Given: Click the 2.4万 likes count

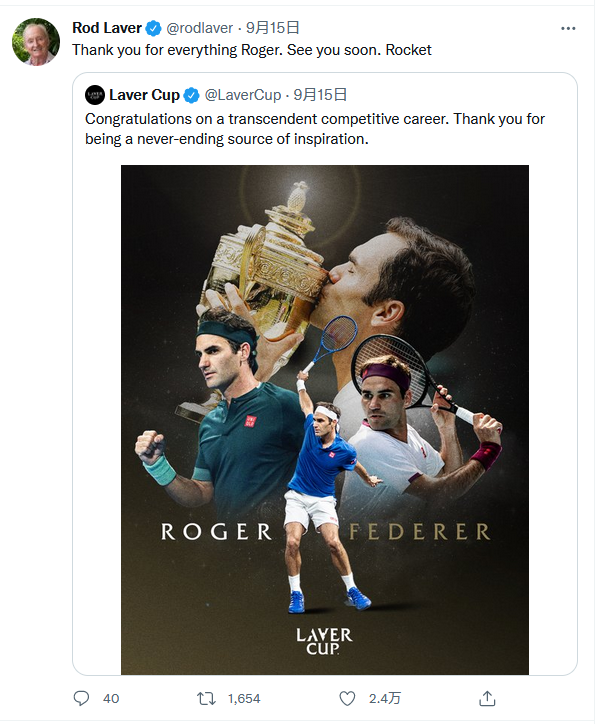Looking at the screenshot, I should tap(384, 699).
